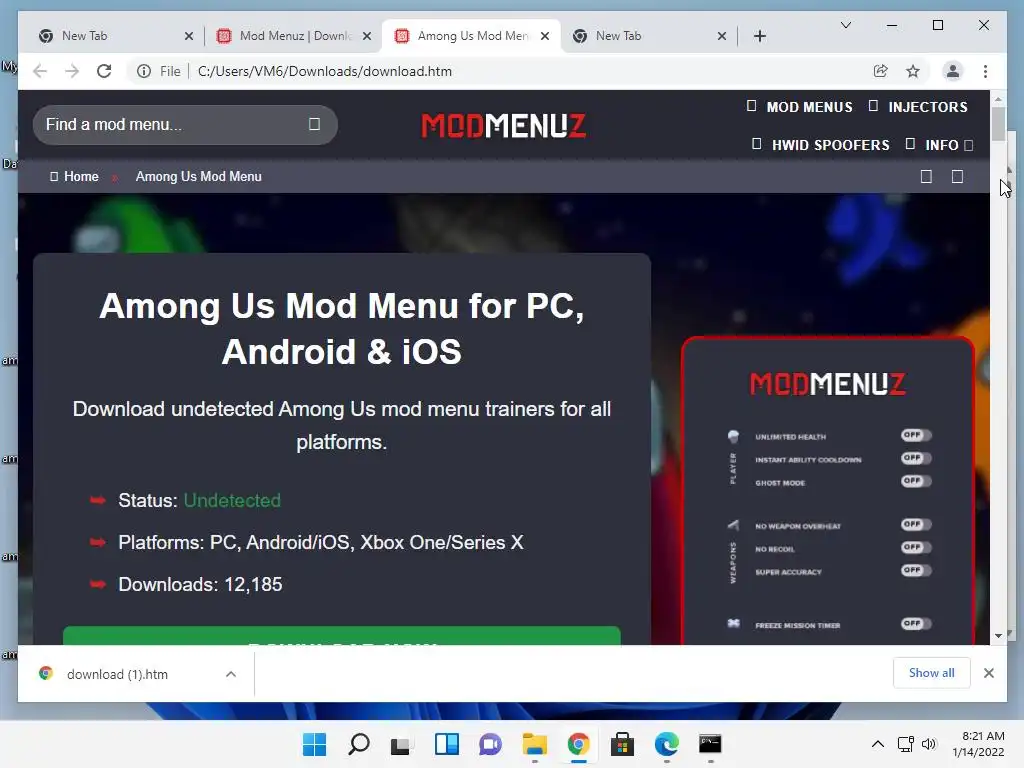The image size is (1024, 768).
Task: Expand the download (1).htm options chevron
Action: point(231,674)
